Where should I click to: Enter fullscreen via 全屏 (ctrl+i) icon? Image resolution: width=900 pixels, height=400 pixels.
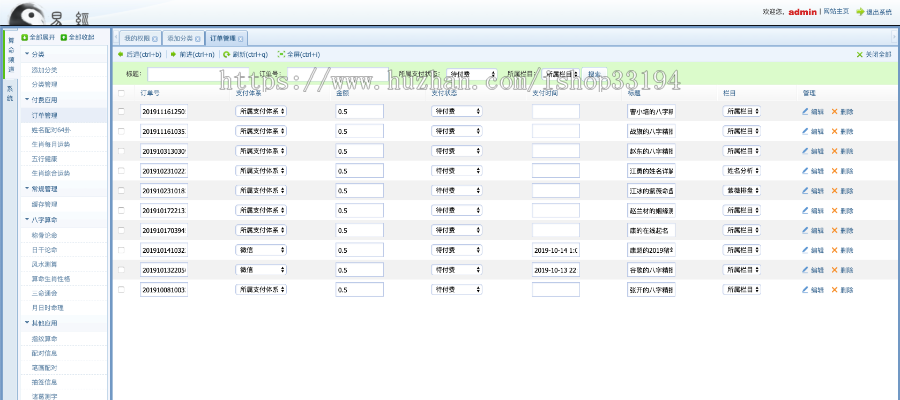point(281,55)
